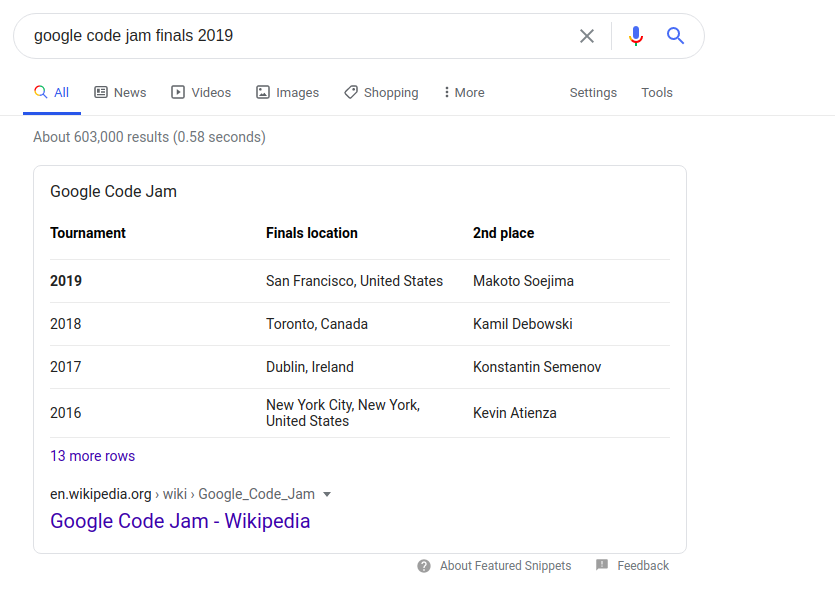The height and width of the screenshot is (598, 835).
Task: Open the Google Code Jam - Wikipedia result
Action: 180,521
